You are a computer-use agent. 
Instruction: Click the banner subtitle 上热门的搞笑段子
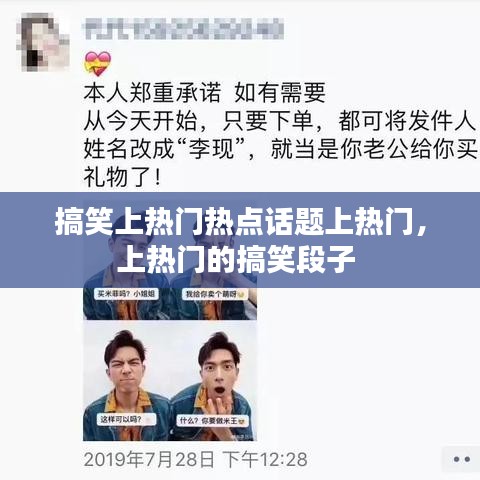236,259
